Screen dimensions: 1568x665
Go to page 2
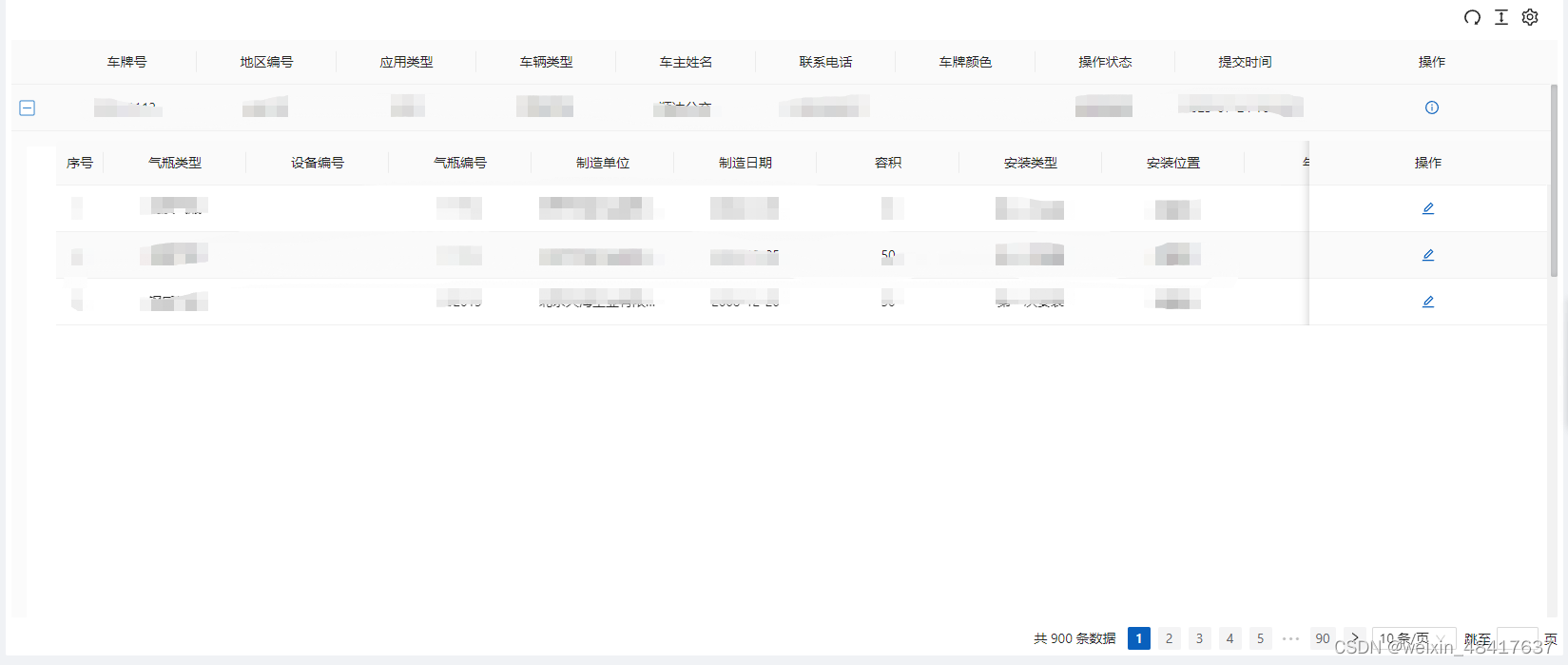pyautogui.click(x=1170, y=638)
